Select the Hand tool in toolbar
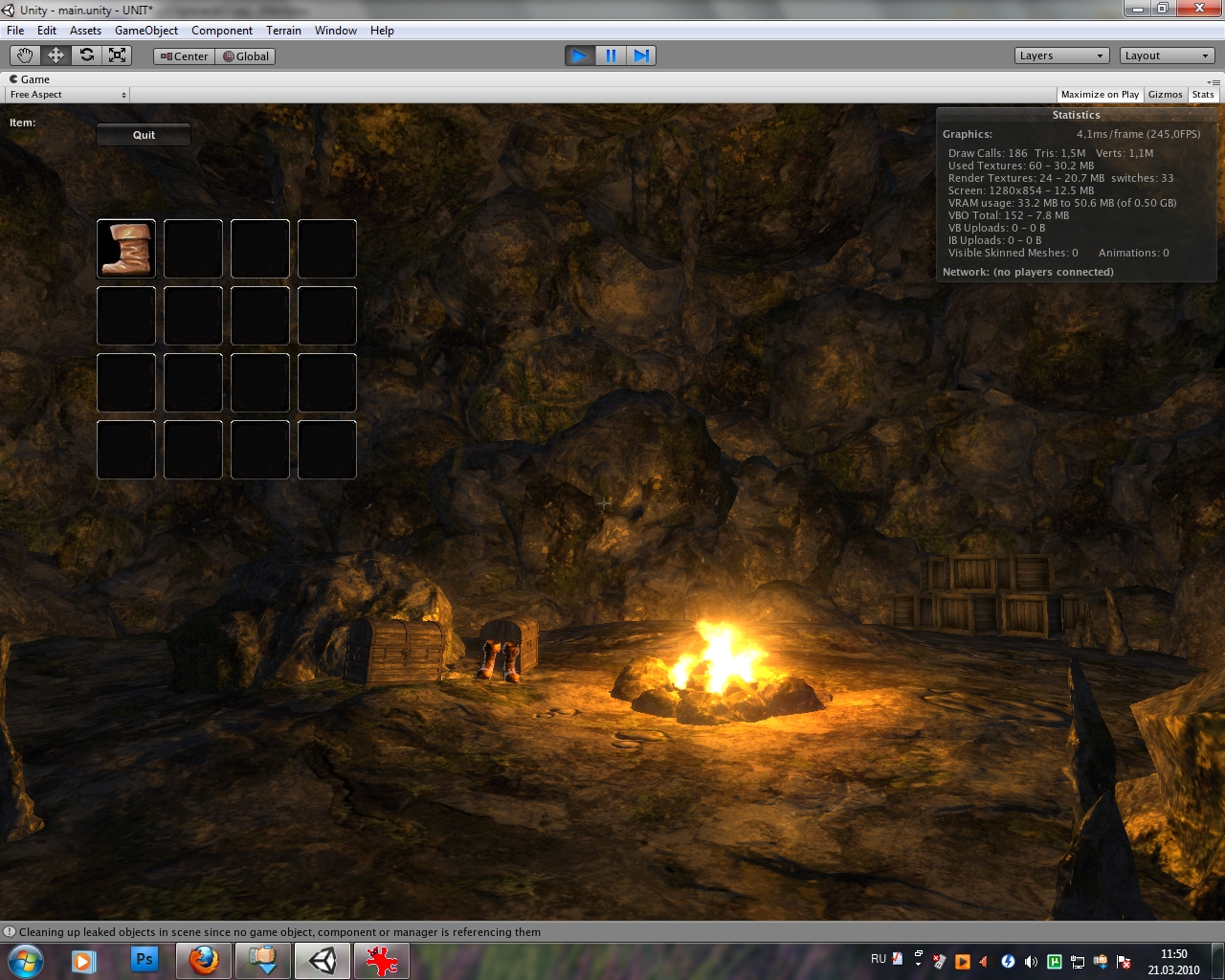The width and height of the screenshot is (1225, 980). pos(25,56)
